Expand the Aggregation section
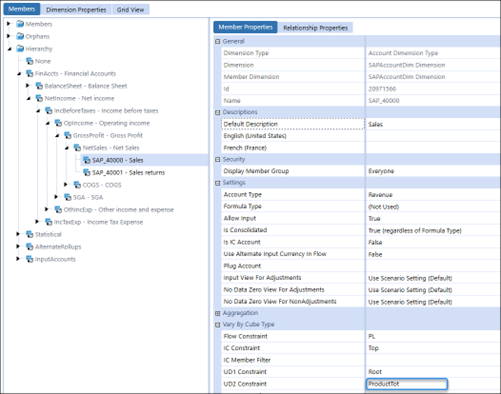Screen dimensions: 501x394 pyautogui.click(x=218, y=313)
